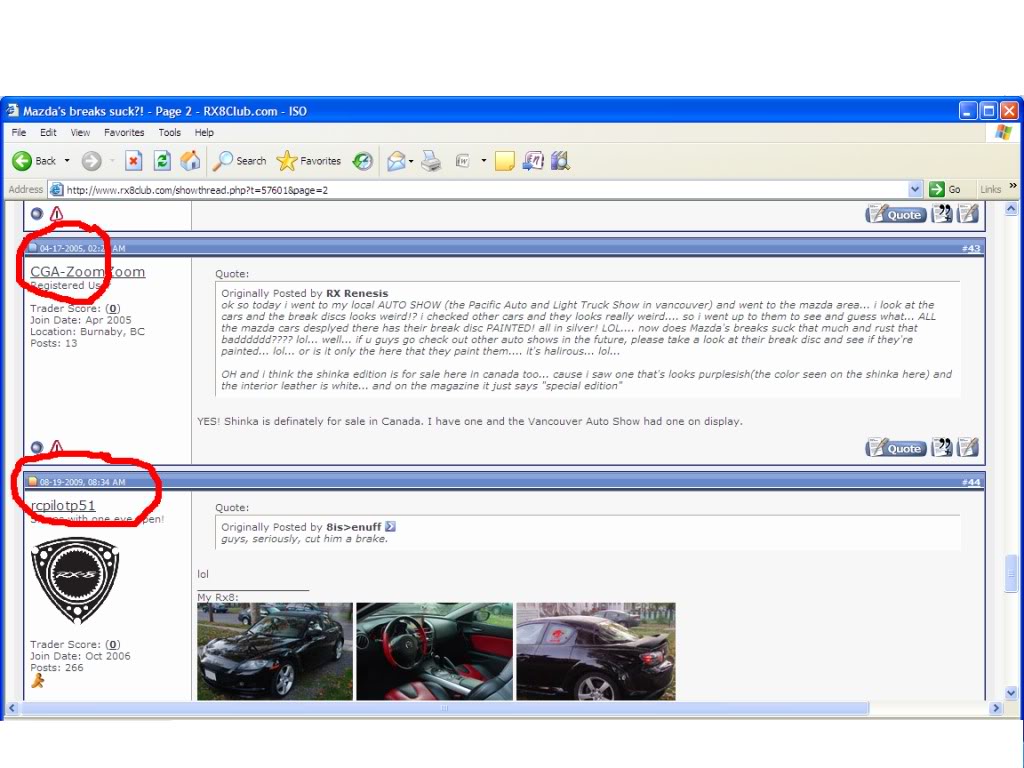Quick reply icon in post #43 footer
Viewport: 1024px width, 768px height.
[x=968, y=448]
